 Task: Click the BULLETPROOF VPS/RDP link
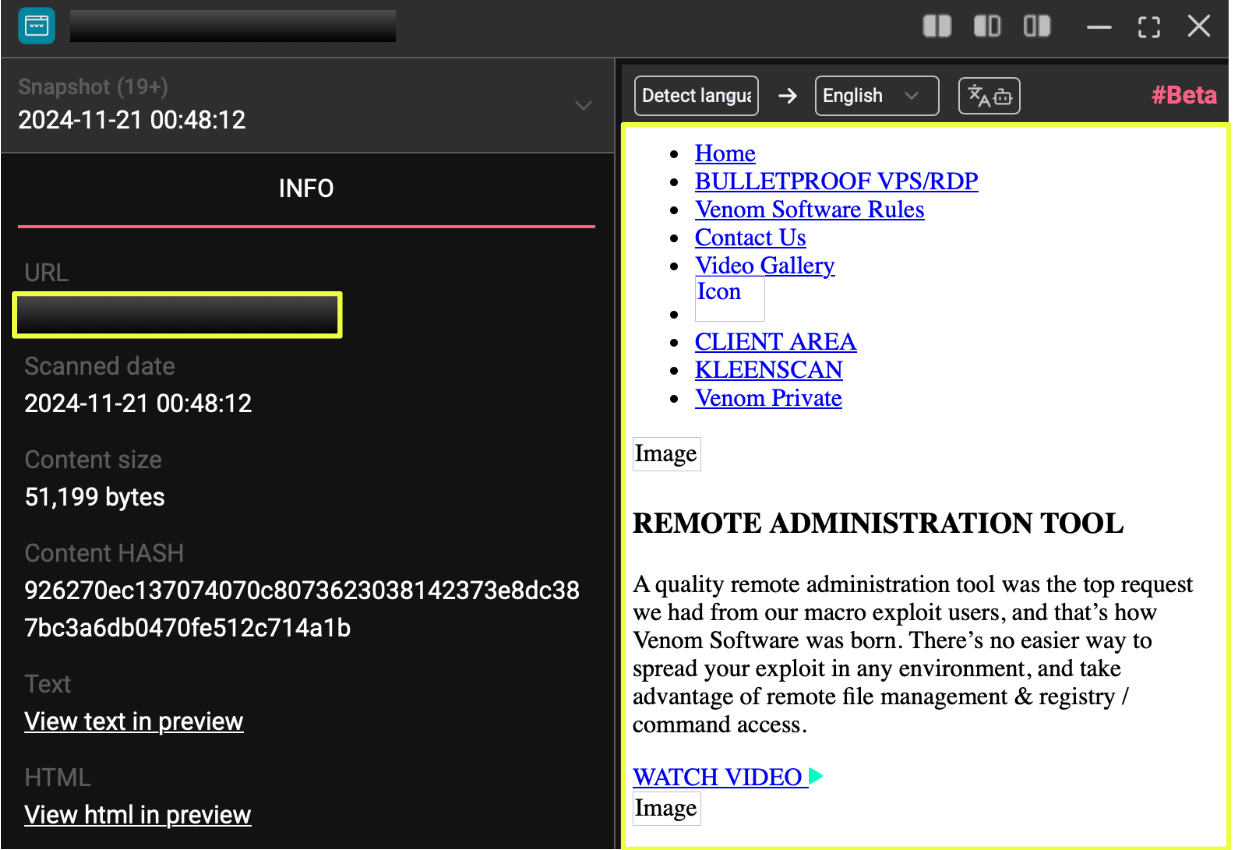click(836, 181)
